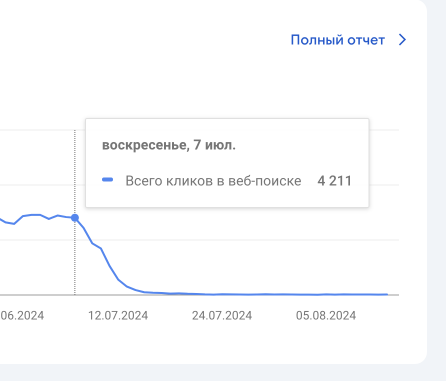Click the blue line above the 24.07.2024 label

pos(222,294)
